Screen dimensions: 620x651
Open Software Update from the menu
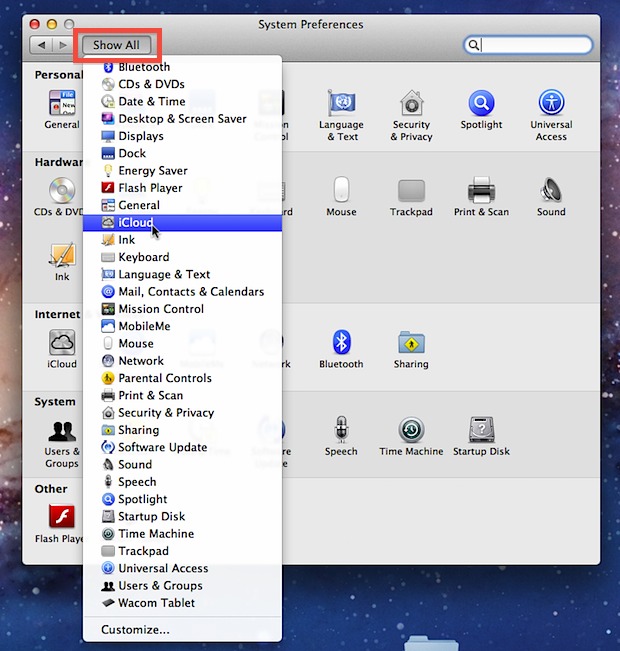[183, 448]
